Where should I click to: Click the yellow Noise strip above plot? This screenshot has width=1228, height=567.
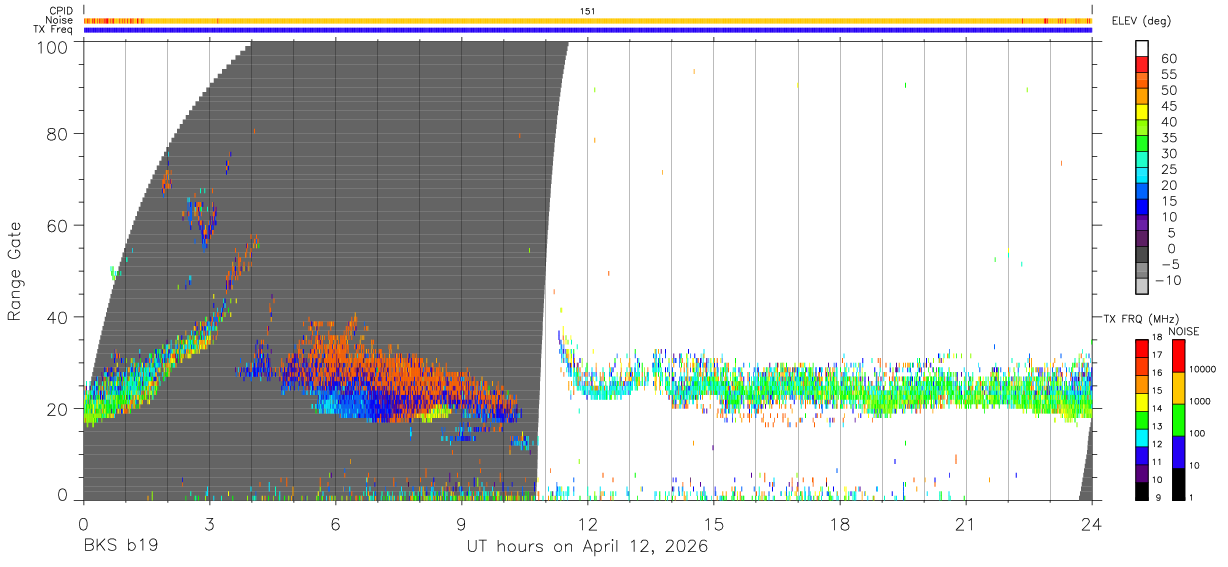point(588,20)
